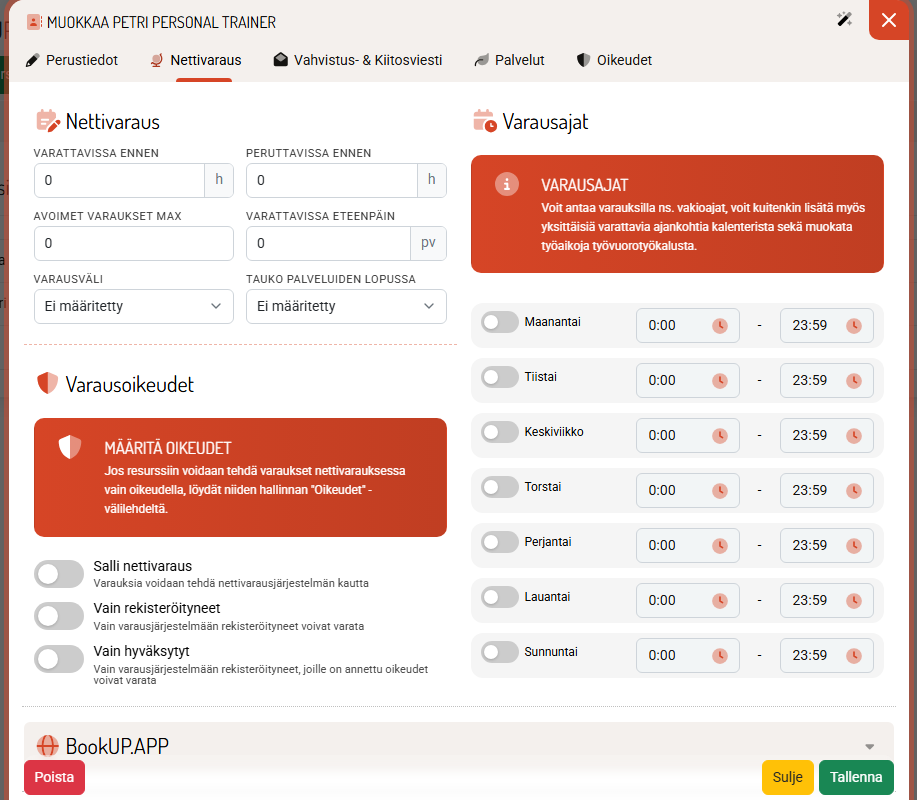
Task: Click Perjantai end time clock icon
Action: 854,546
